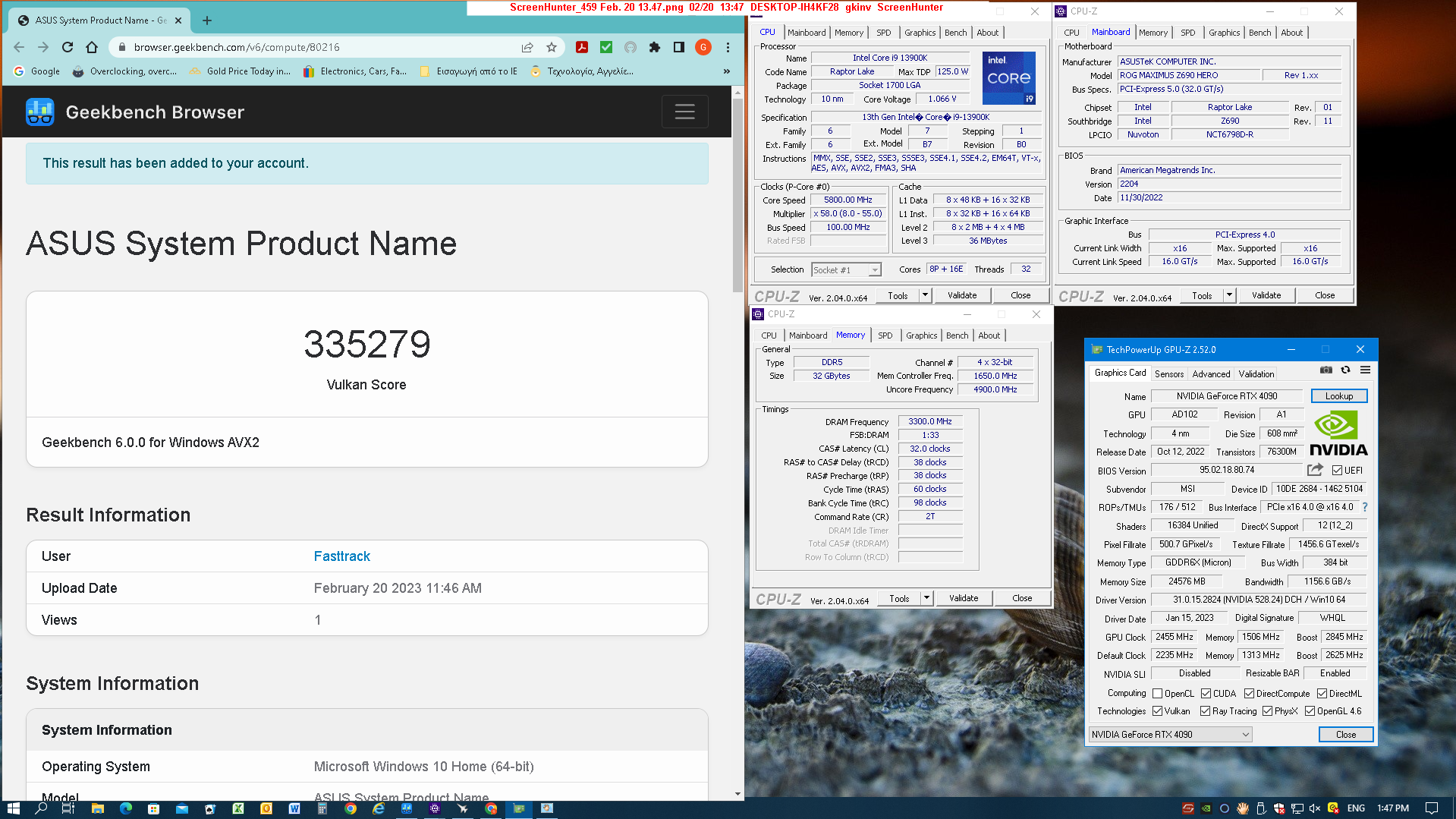Toggle the DirectML checkbox in GPU-Z
Image resolution: width=1456 pixels, height=819 pixels.
(1322, 694)
